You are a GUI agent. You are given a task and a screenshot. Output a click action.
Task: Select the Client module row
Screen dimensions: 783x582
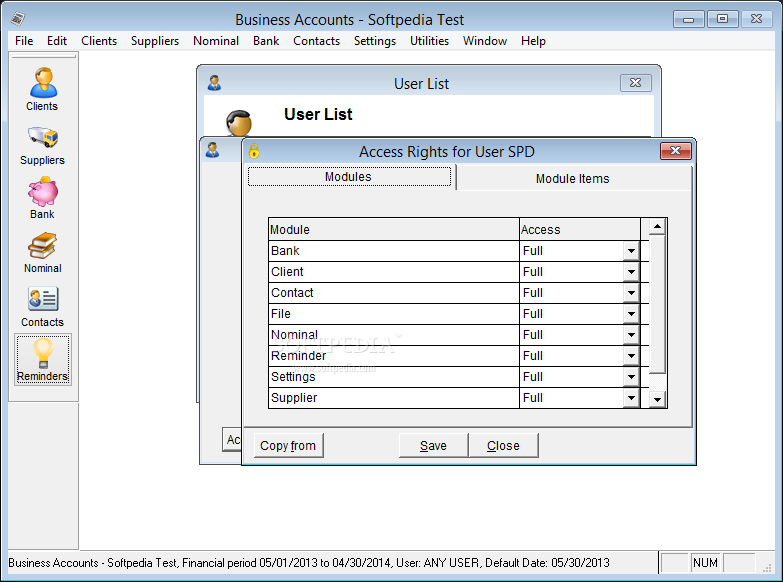click(393, 272)
